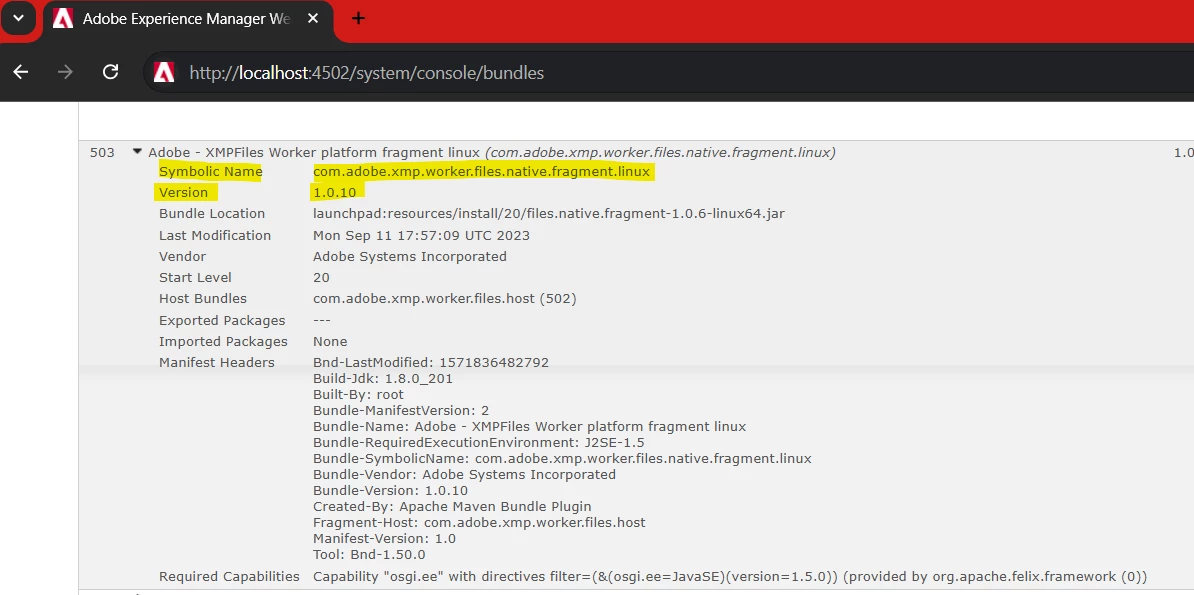Go forward to the next page
Screen dimensions: 1194x595
point(65,72)
